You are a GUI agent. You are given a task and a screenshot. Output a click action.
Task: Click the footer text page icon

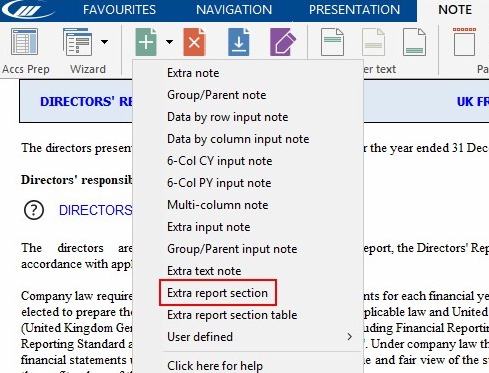pos(414,42)
